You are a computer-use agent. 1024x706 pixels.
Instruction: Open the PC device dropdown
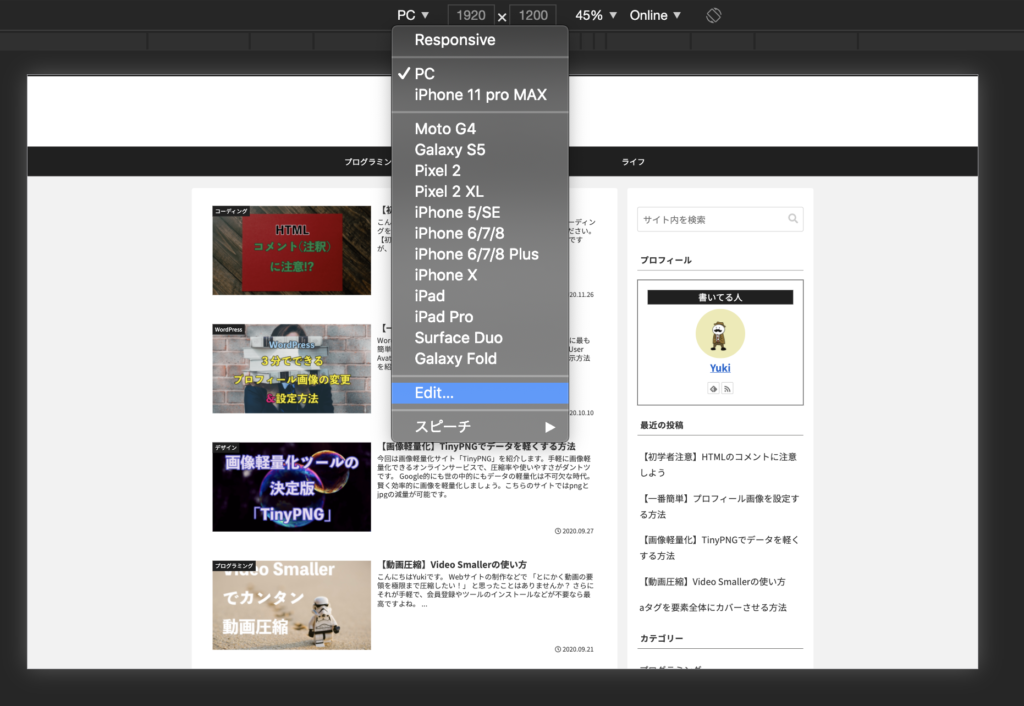pos(413,15)
